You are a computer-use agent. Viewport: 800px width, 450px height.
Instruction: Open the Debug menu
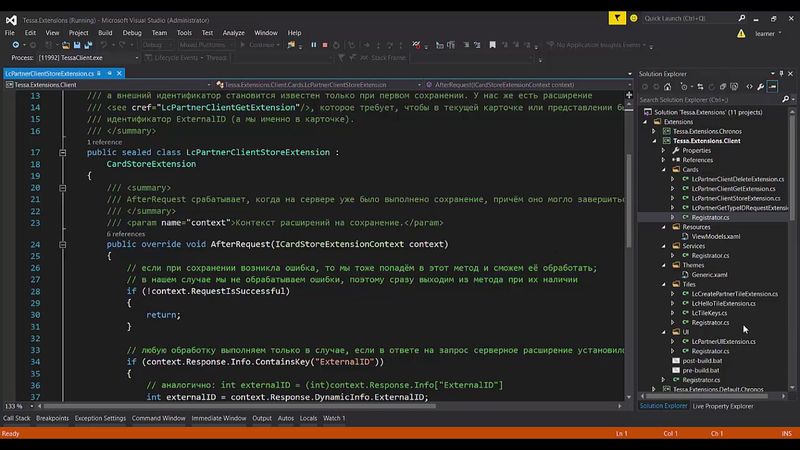point(132,32)
